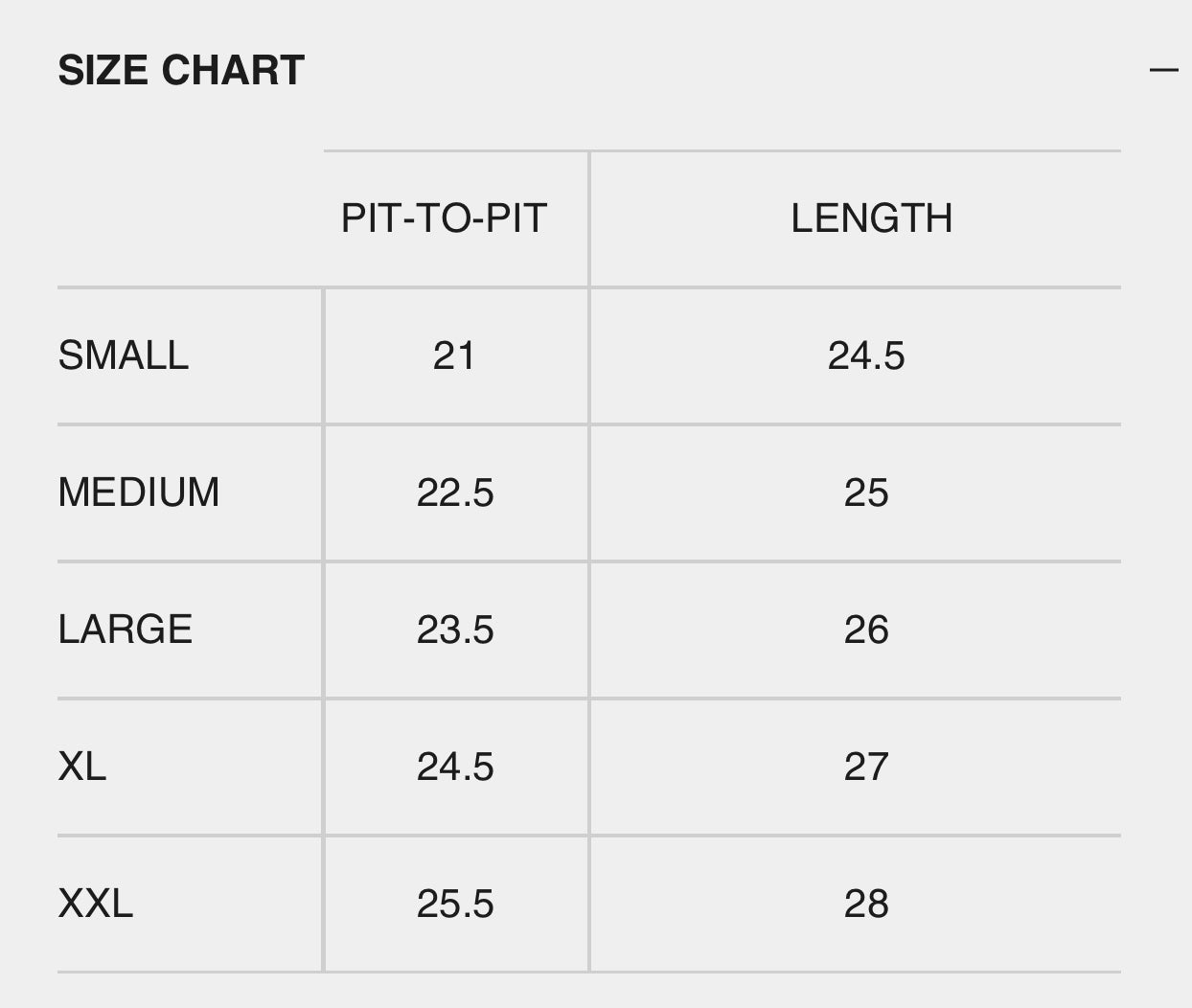Screen dimensions: 1192x1008
Task: Click the LARGE row label
Action: [126, 630]
